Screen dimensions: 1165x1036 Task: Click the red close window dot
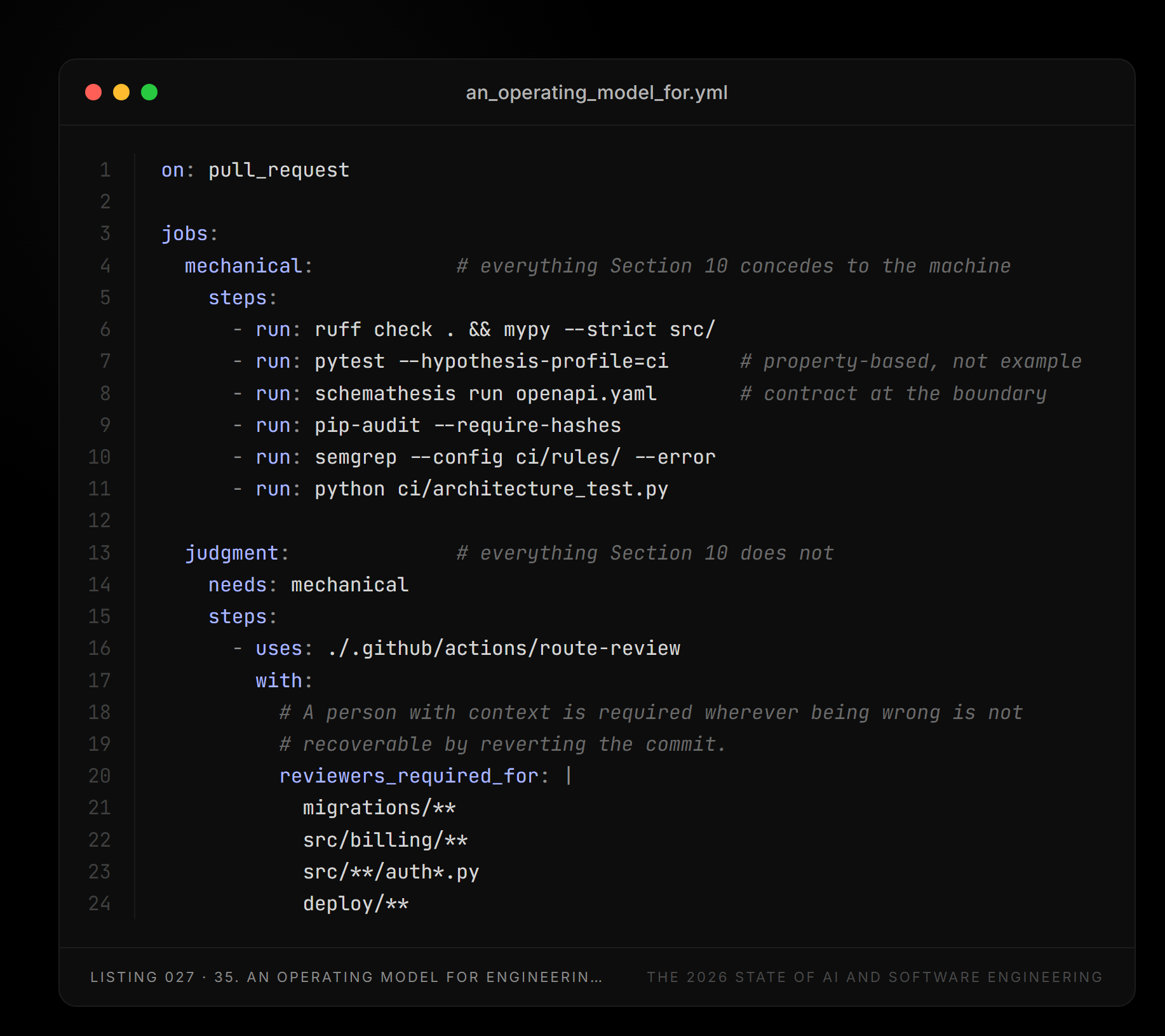[93, 92]
